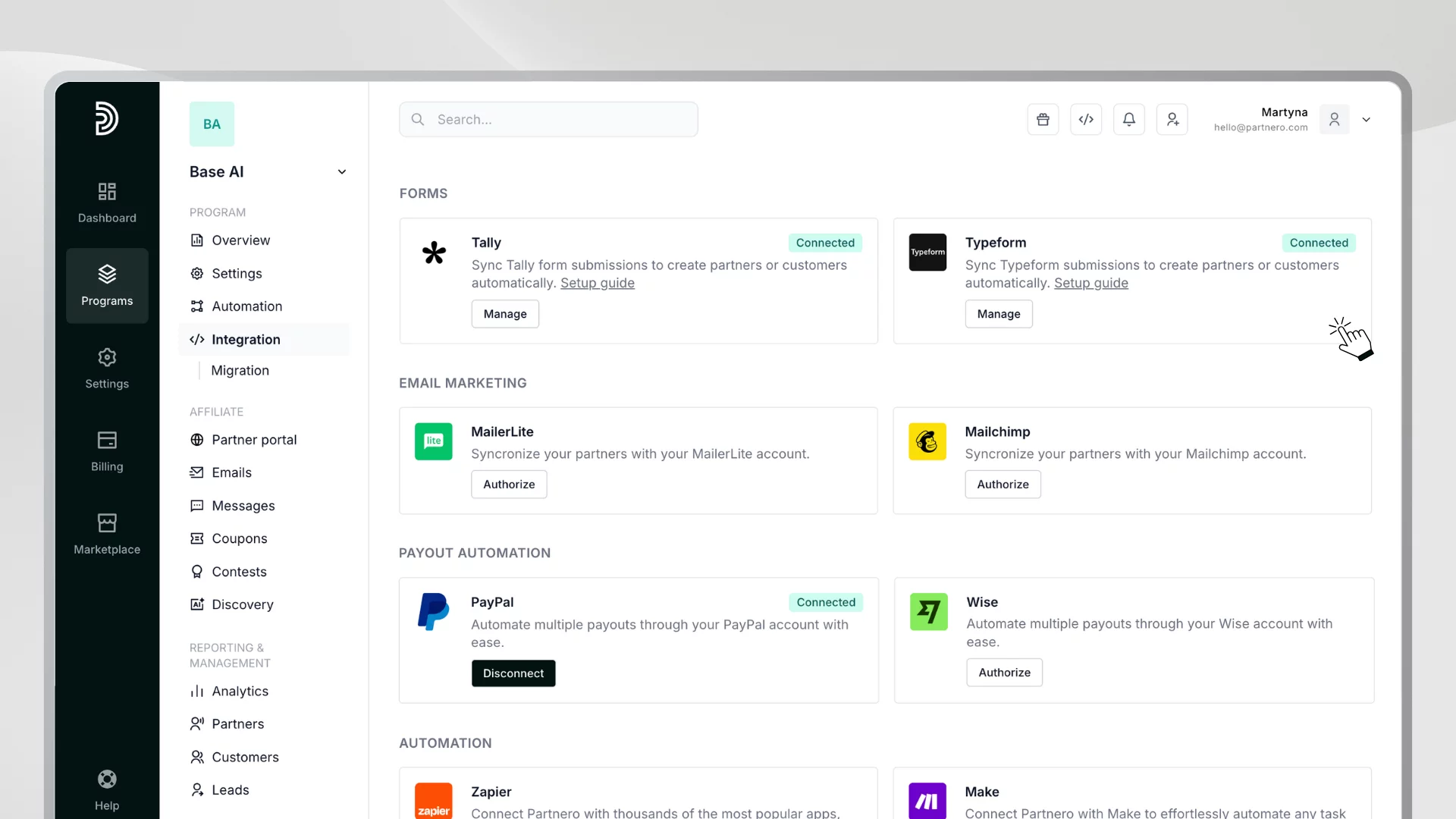Click the MailerLite logo
1456x819 pixels.
(434, 441)
